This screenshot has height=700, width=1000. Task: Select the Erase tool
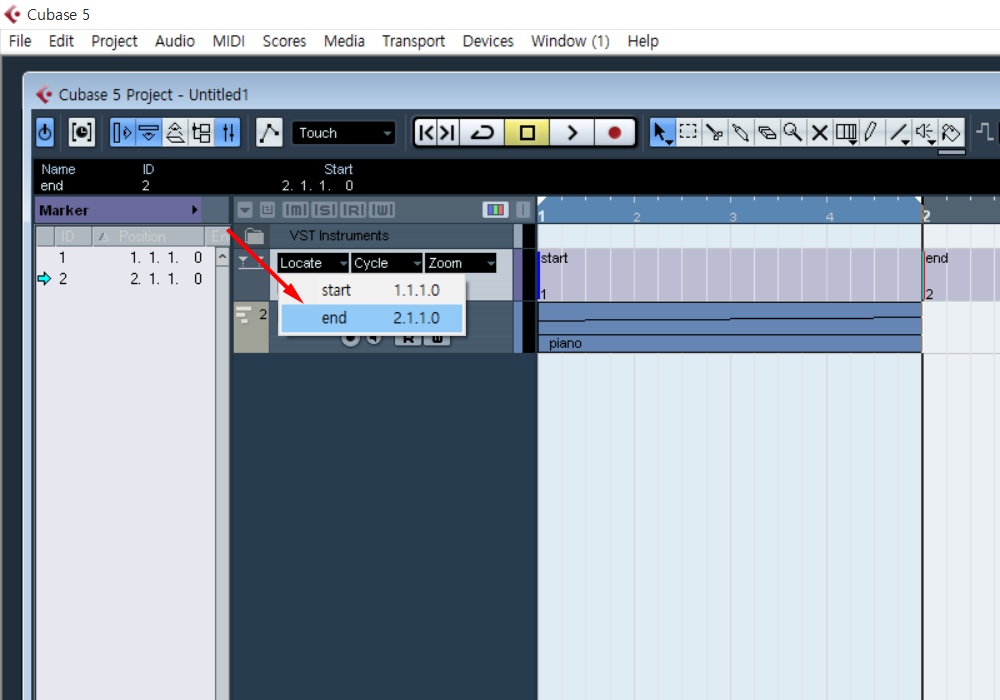point(767,133)
